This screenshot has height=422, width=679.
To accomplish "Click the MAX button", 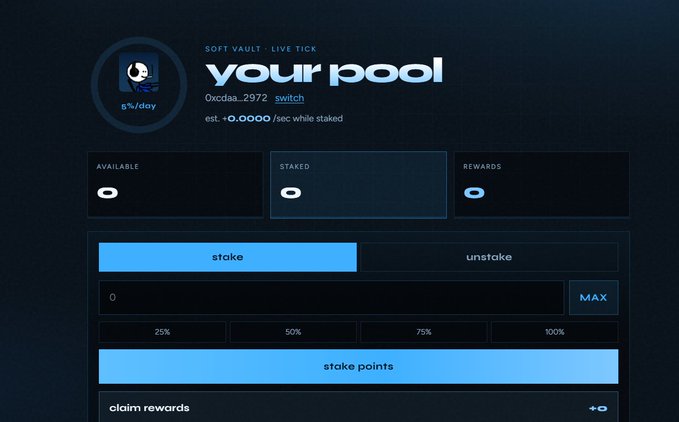I will click(x=593, y=297).
